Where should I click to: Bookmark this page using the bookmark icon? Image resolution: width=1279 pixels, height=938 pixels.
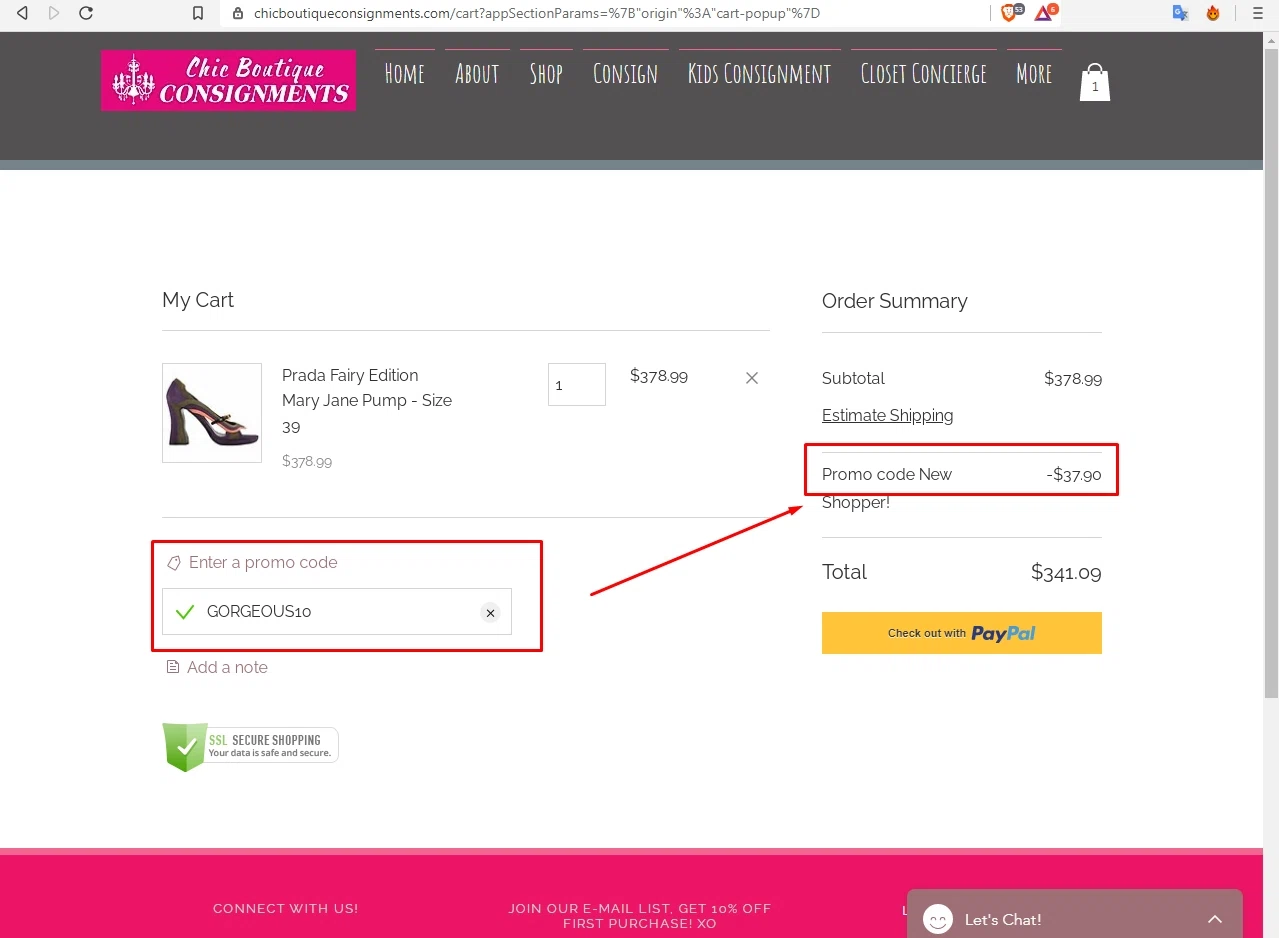198,13
